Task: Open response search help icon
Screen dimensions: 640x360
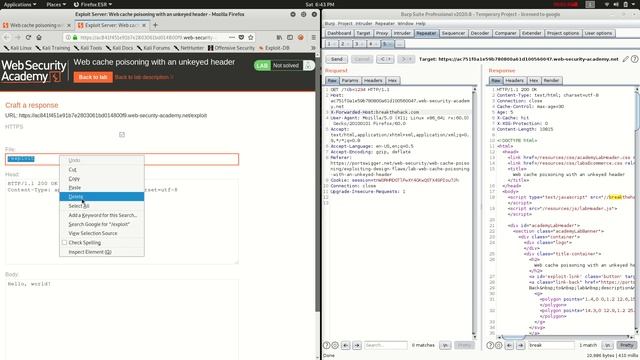Action: [x=490, y=345]
